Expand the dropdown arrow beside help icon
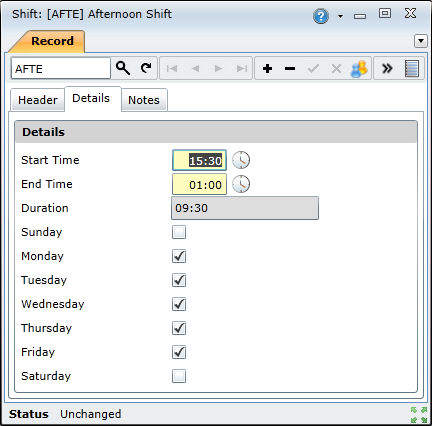The width and height of the screenshot is (432, 426). pos(340,16)
